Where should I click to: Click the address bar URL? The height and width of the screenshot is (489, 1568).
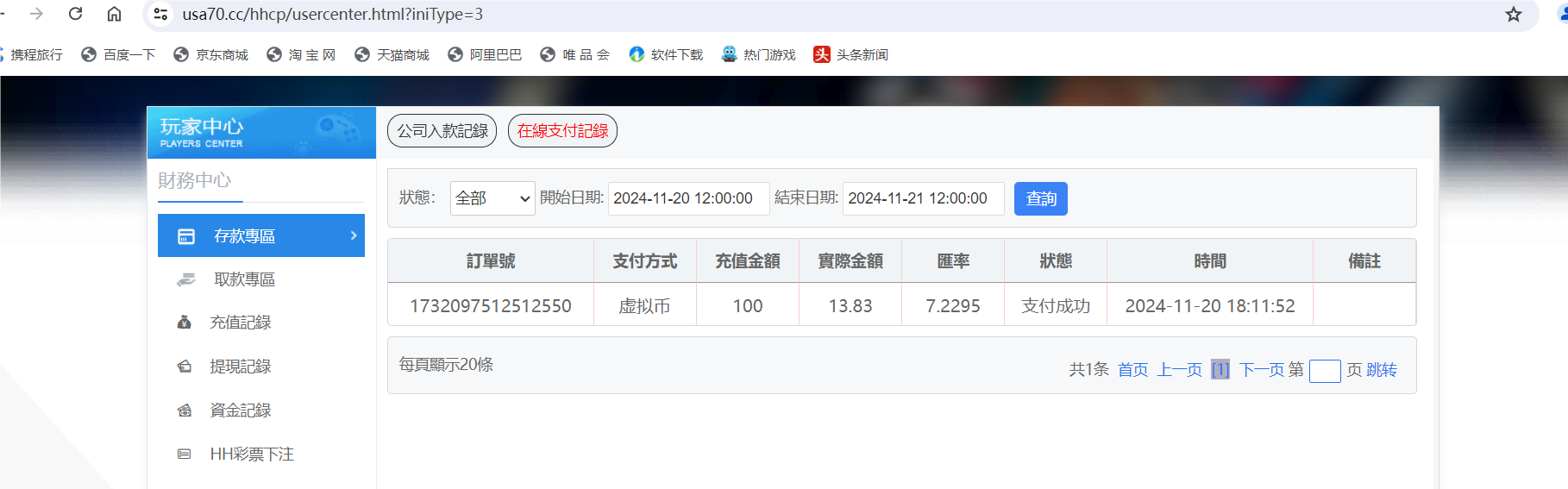click(x=332, y=14)
